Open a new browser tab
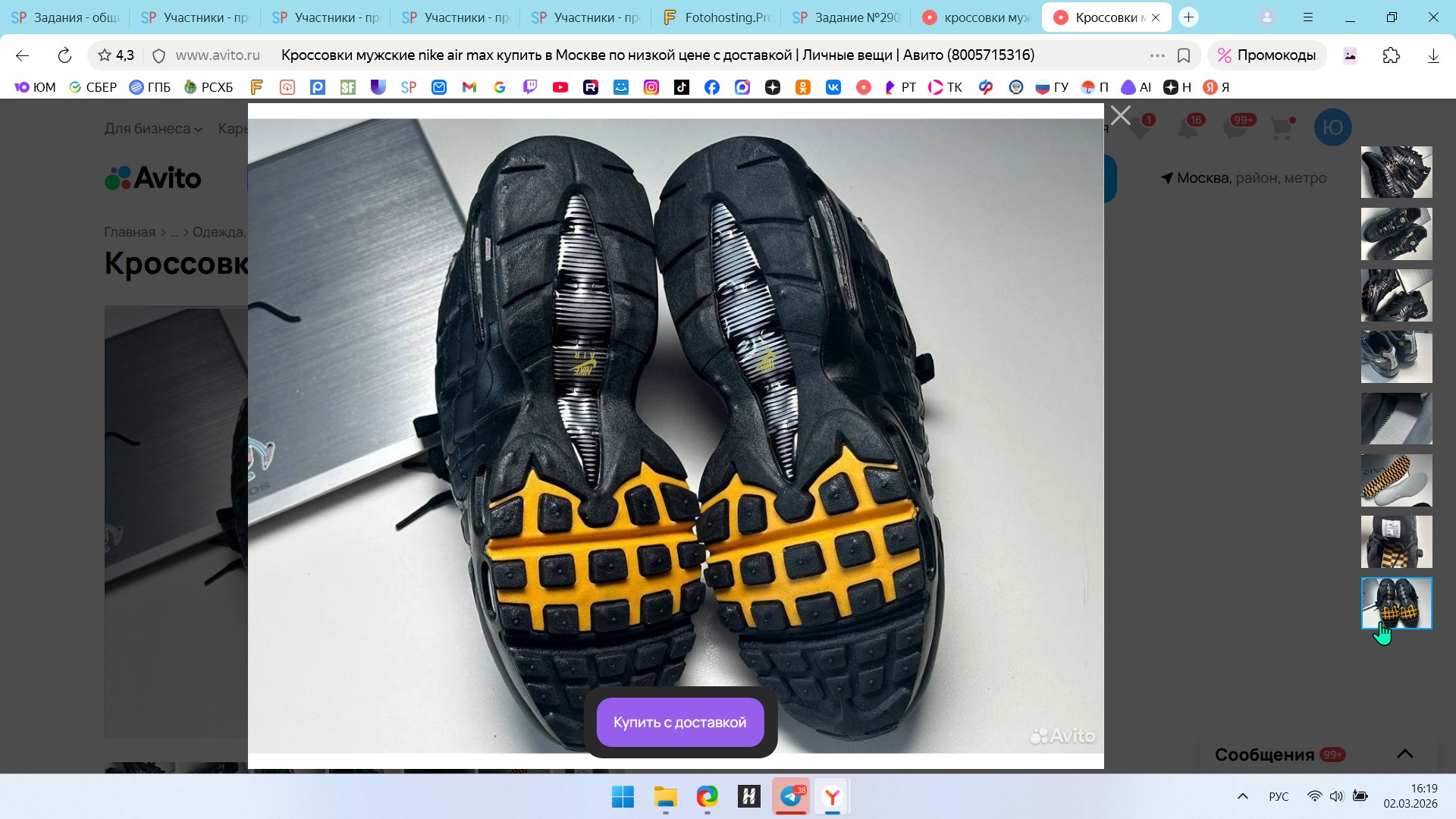Screen dimensions: 1456x819 [x=1188, y=17]
